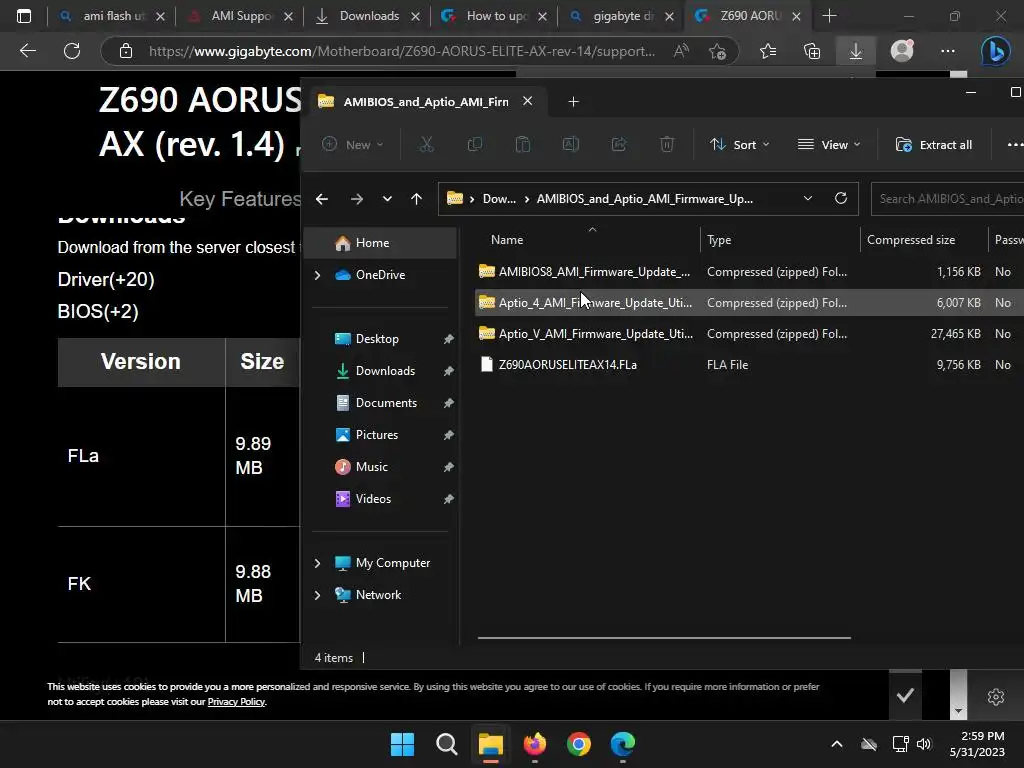Go forward in File Explorer
The width and height of the screenshot is (1024, 768).
(x=357, y=199)
